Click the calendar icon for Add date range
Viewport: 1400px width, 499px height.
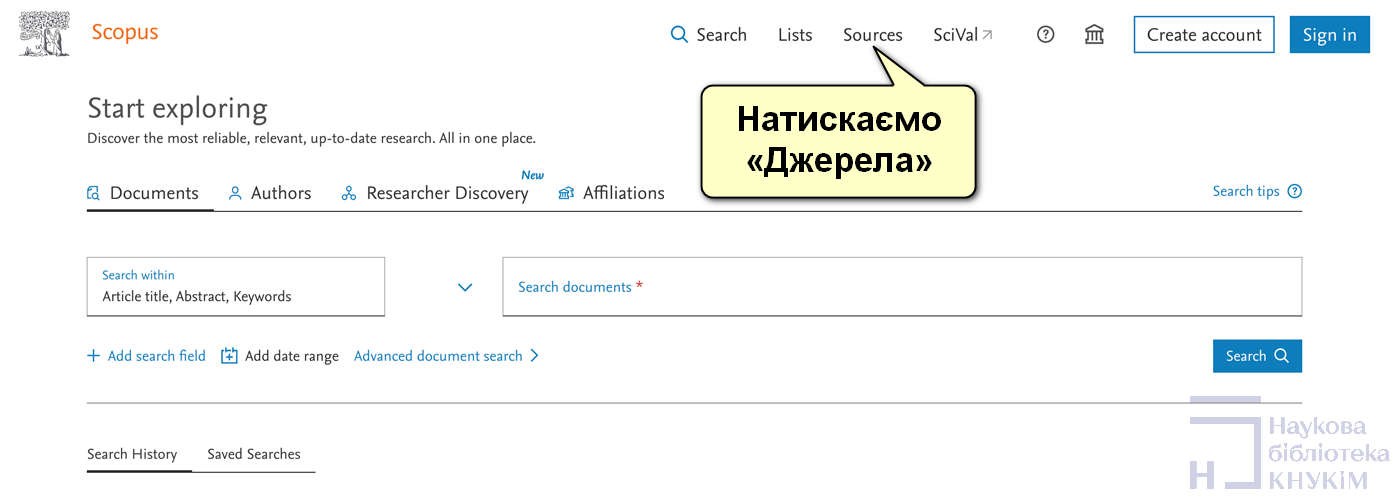(x=229, y=356)
